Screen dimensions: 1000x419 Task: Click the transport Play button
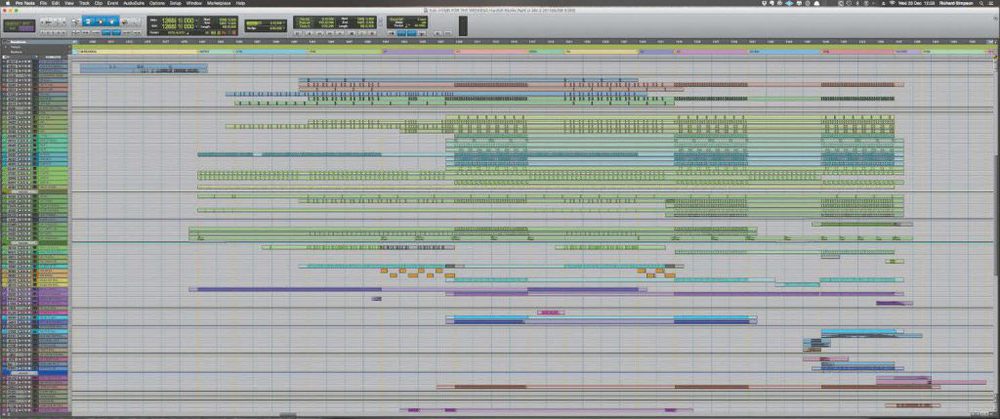coord(362,33)
